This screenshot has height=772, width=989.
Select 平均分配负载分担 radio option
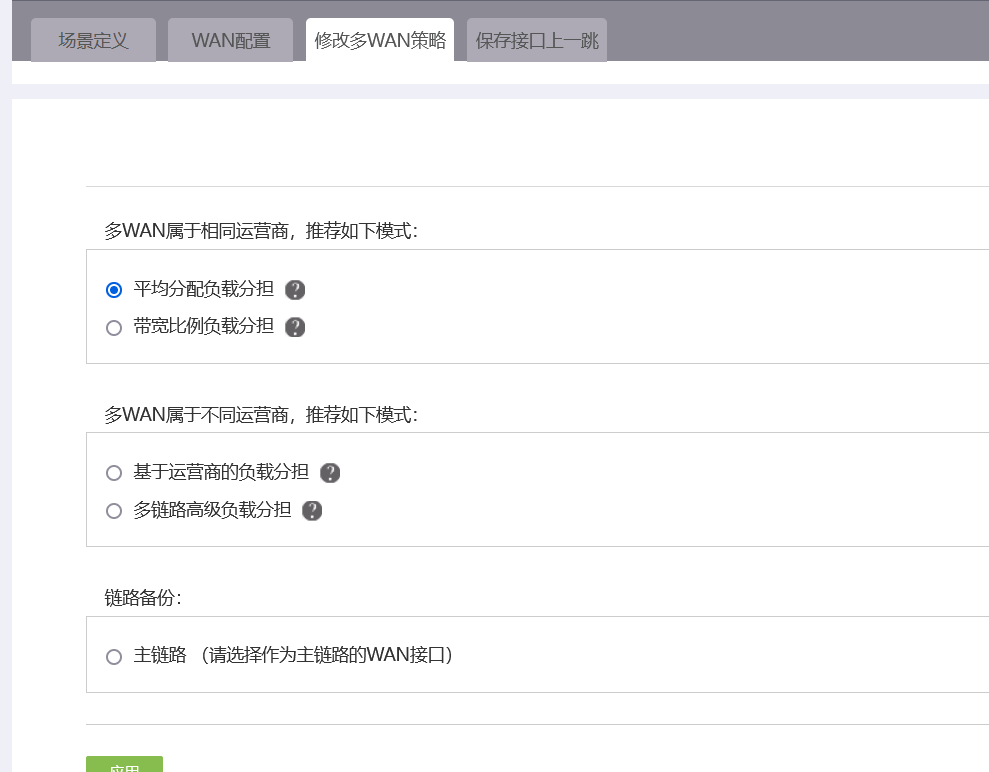tap(114, 290)
